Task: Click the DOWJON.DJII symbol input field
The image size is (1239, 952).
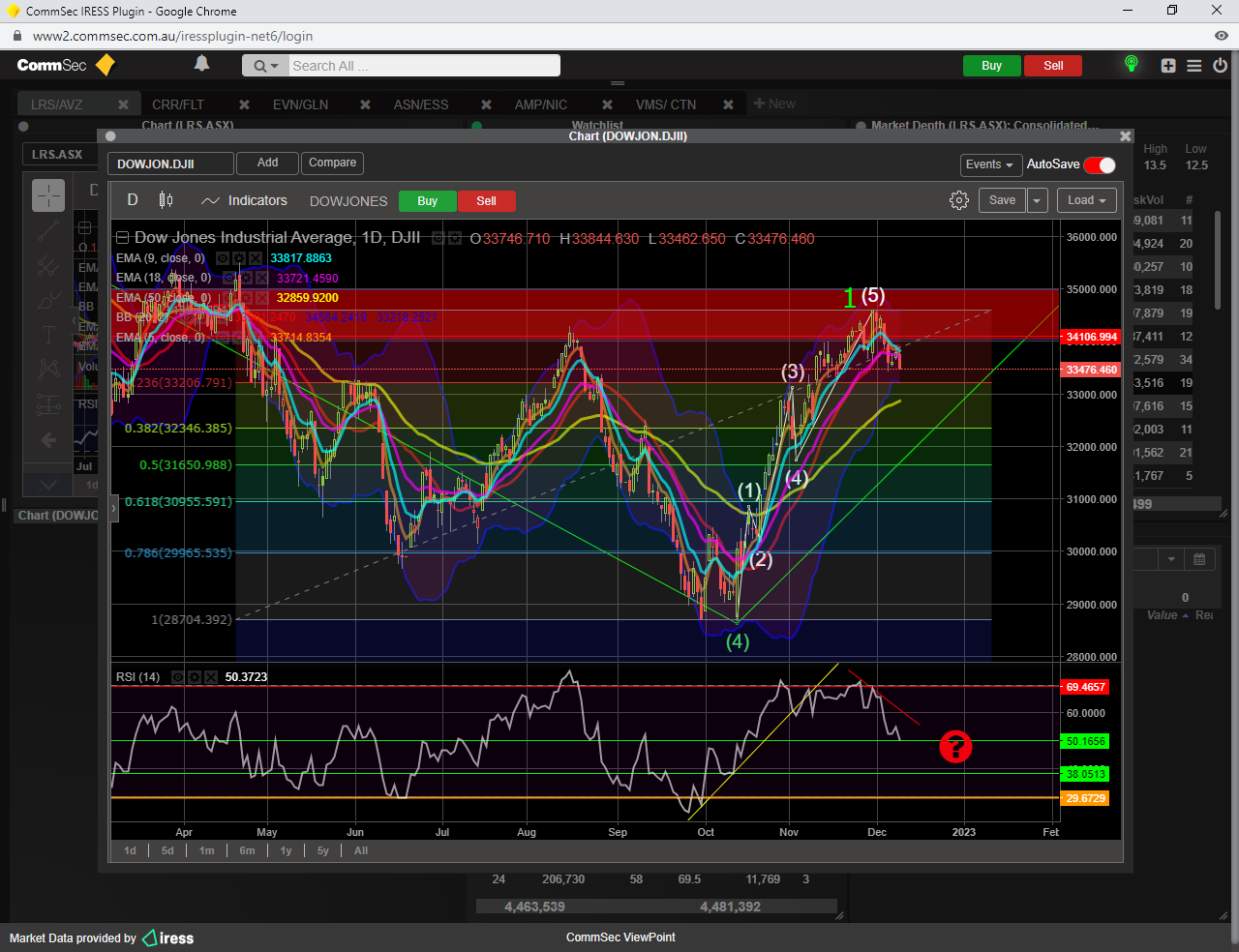Action: tap(170, 164)
